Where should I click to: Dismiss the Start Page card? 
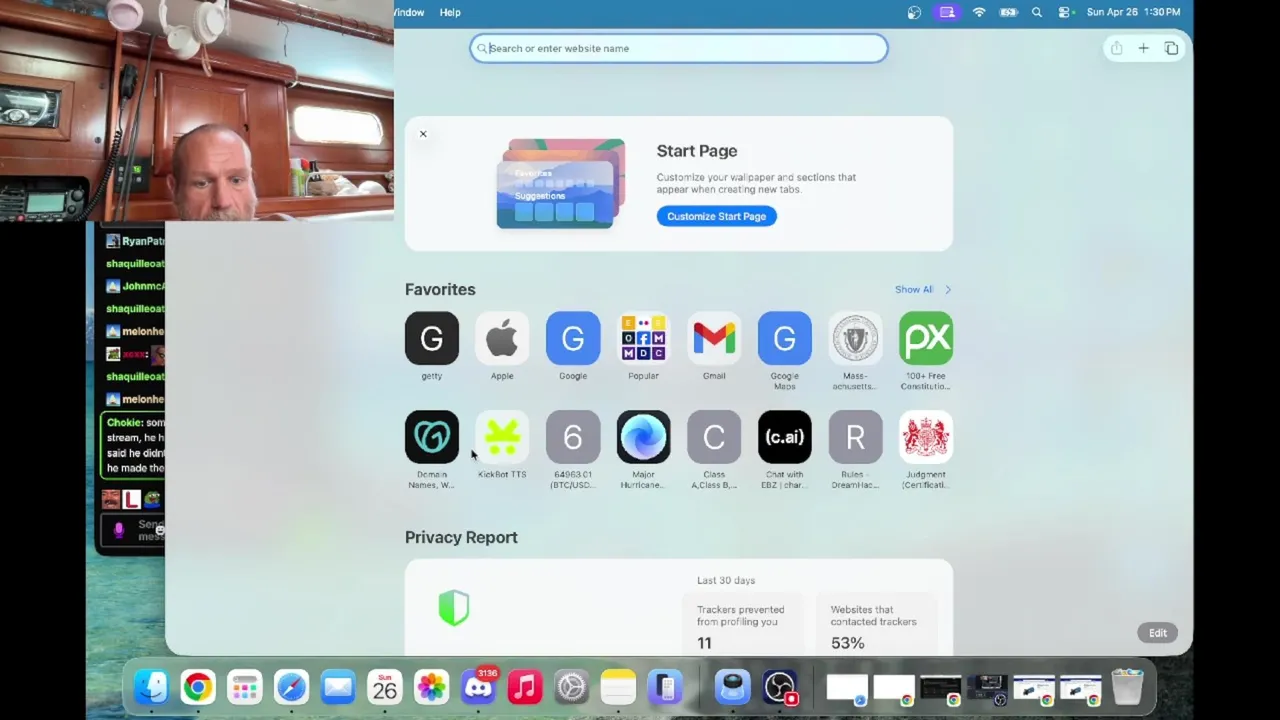coord(423,134)
